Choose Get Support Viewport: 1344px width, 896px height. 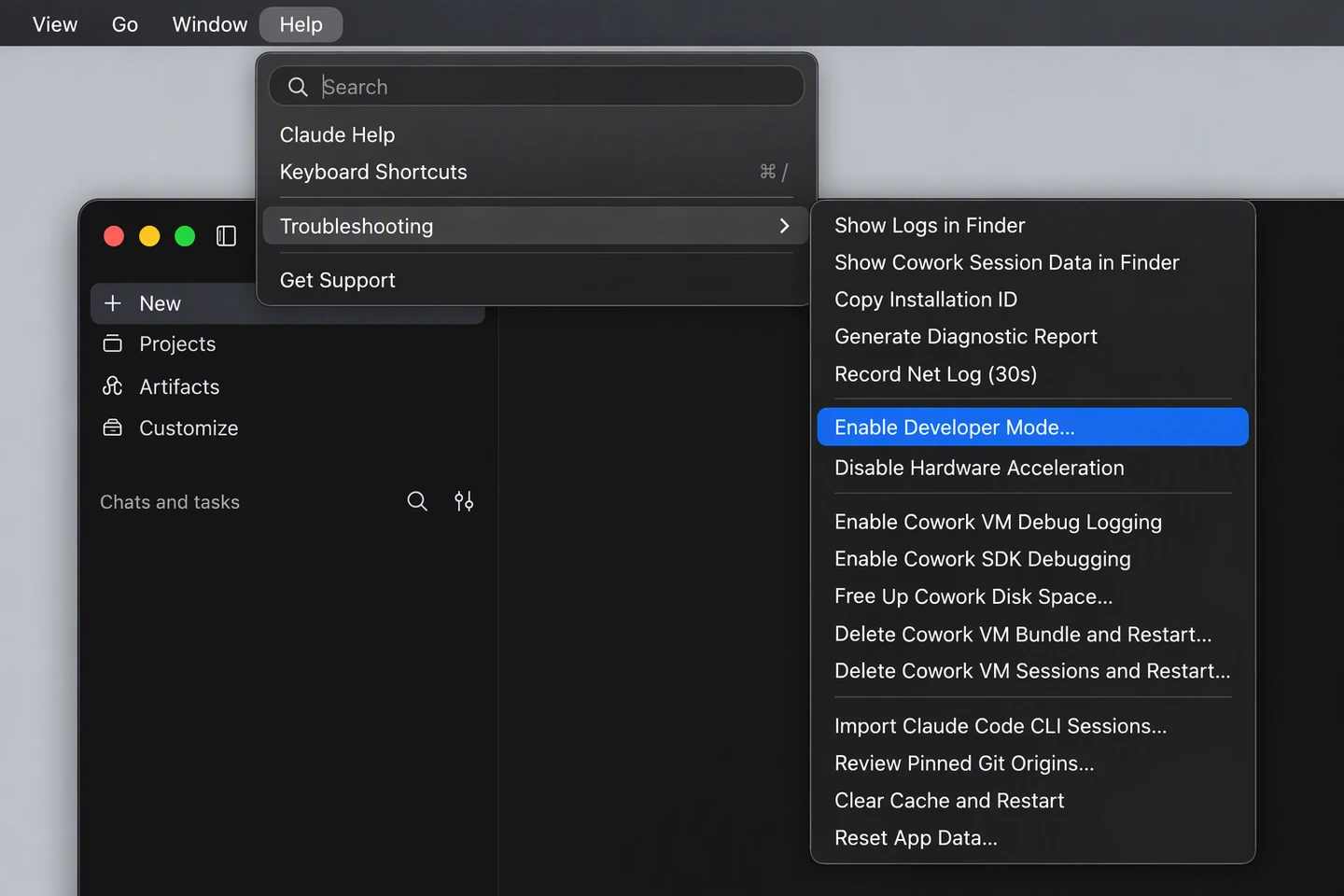point(534,280)
